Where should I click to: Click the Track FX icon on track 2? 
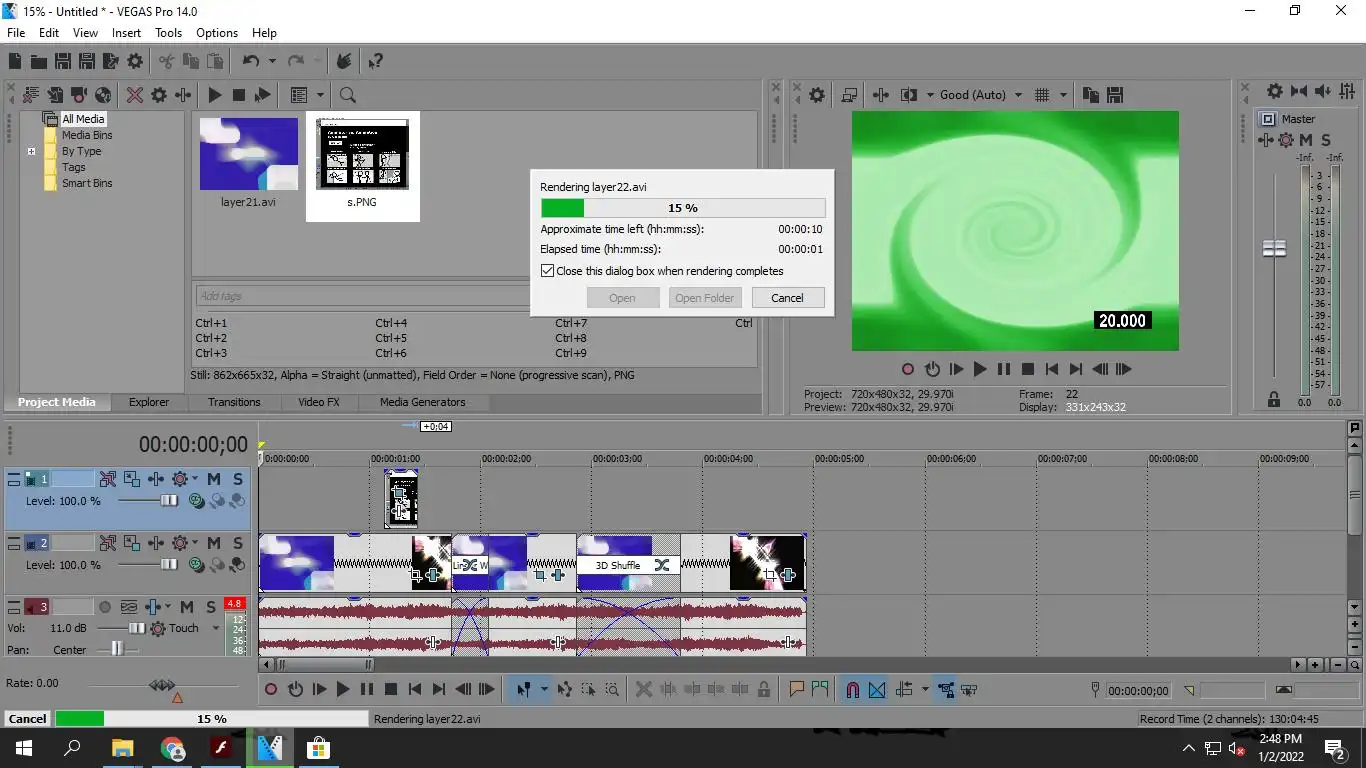point(155,543)
